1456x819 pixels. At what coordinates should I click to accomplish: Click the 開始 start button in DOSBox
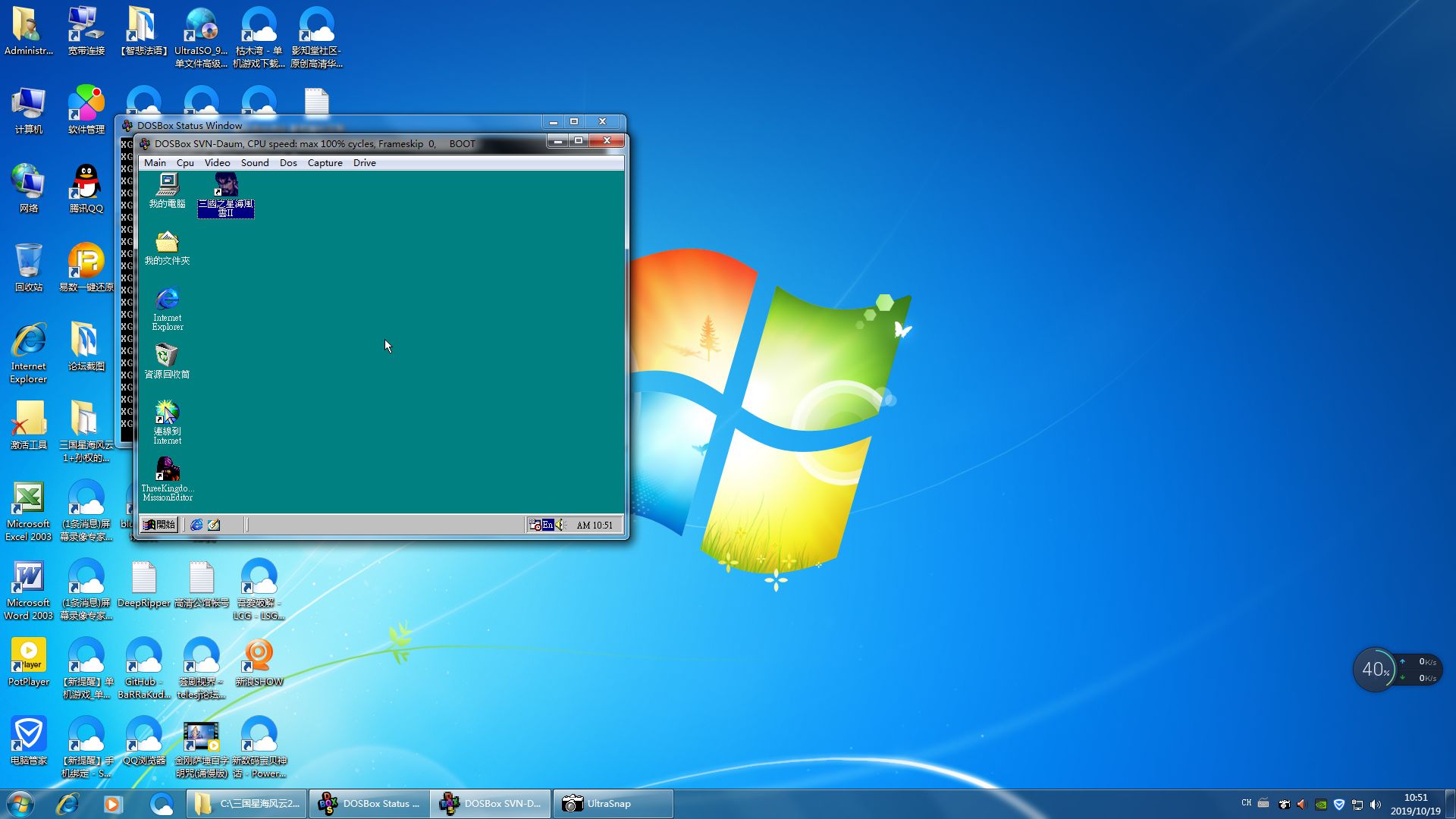coord(159,525)
